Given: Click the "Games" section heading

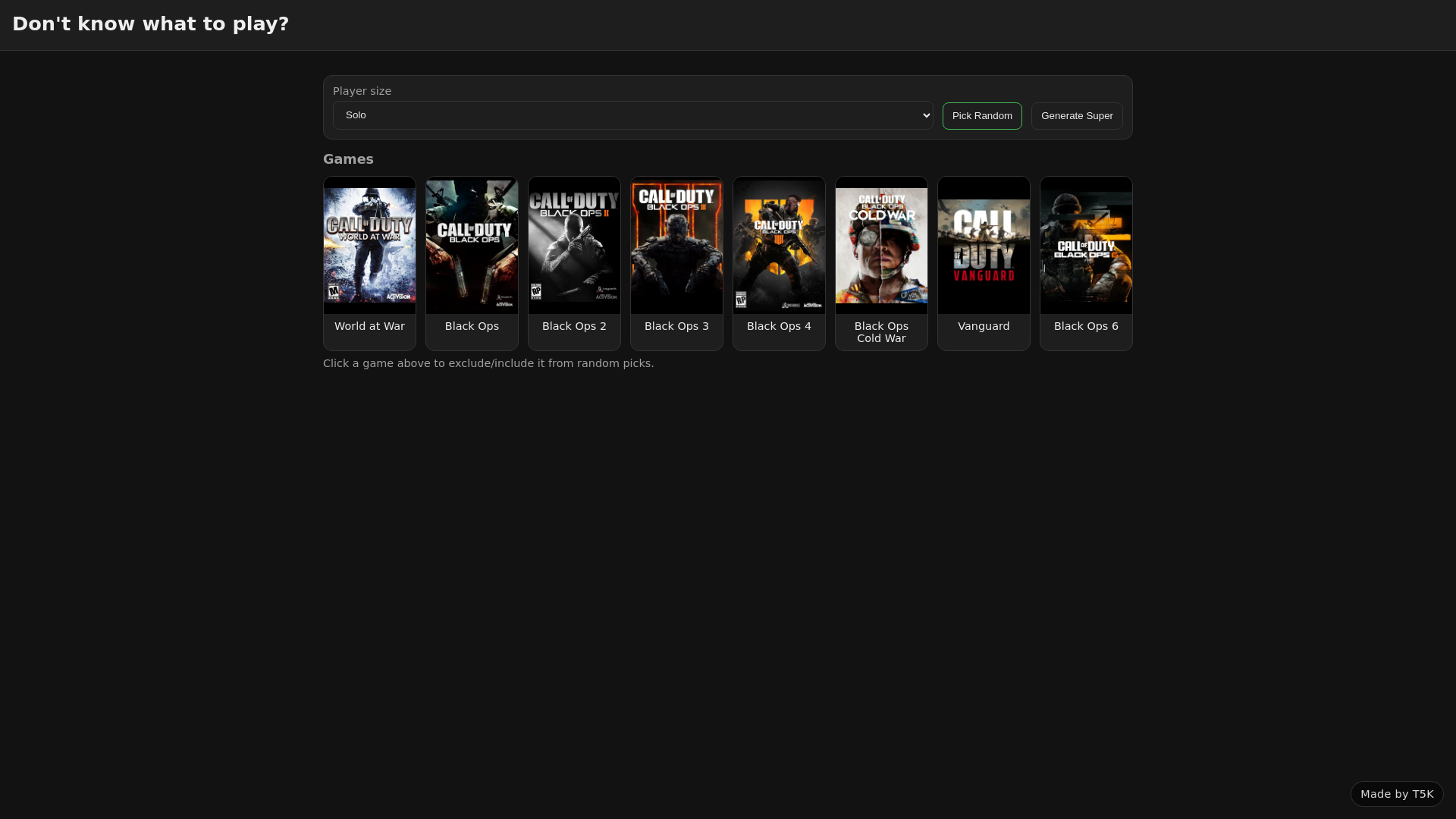Looking at the screenshot, I should (x=348, y=159).
